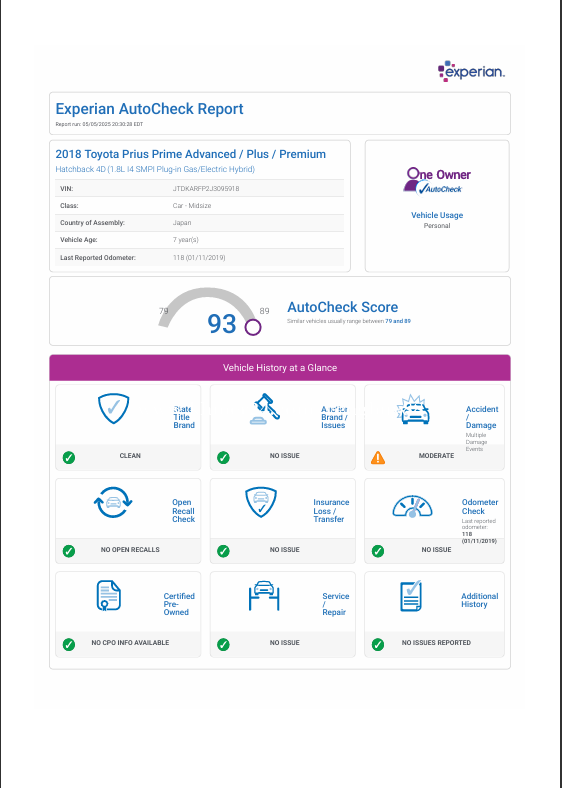Image resolution: width=562 pixels, height=788 pixels.
Task: Click the MODERATE status label
Action: coord(436,456)
